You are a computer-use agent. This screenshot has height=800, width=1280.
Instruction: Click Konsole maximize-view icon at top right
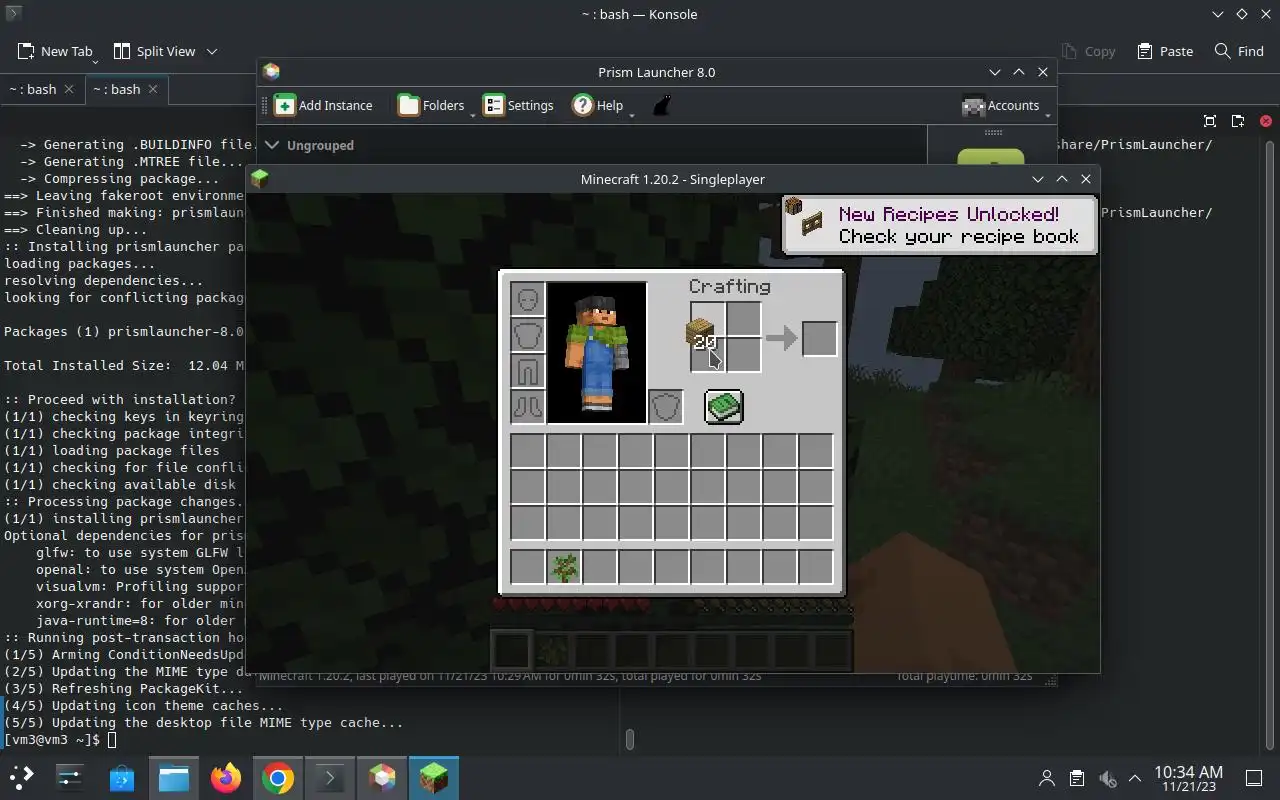click(x=1210, y=121)
